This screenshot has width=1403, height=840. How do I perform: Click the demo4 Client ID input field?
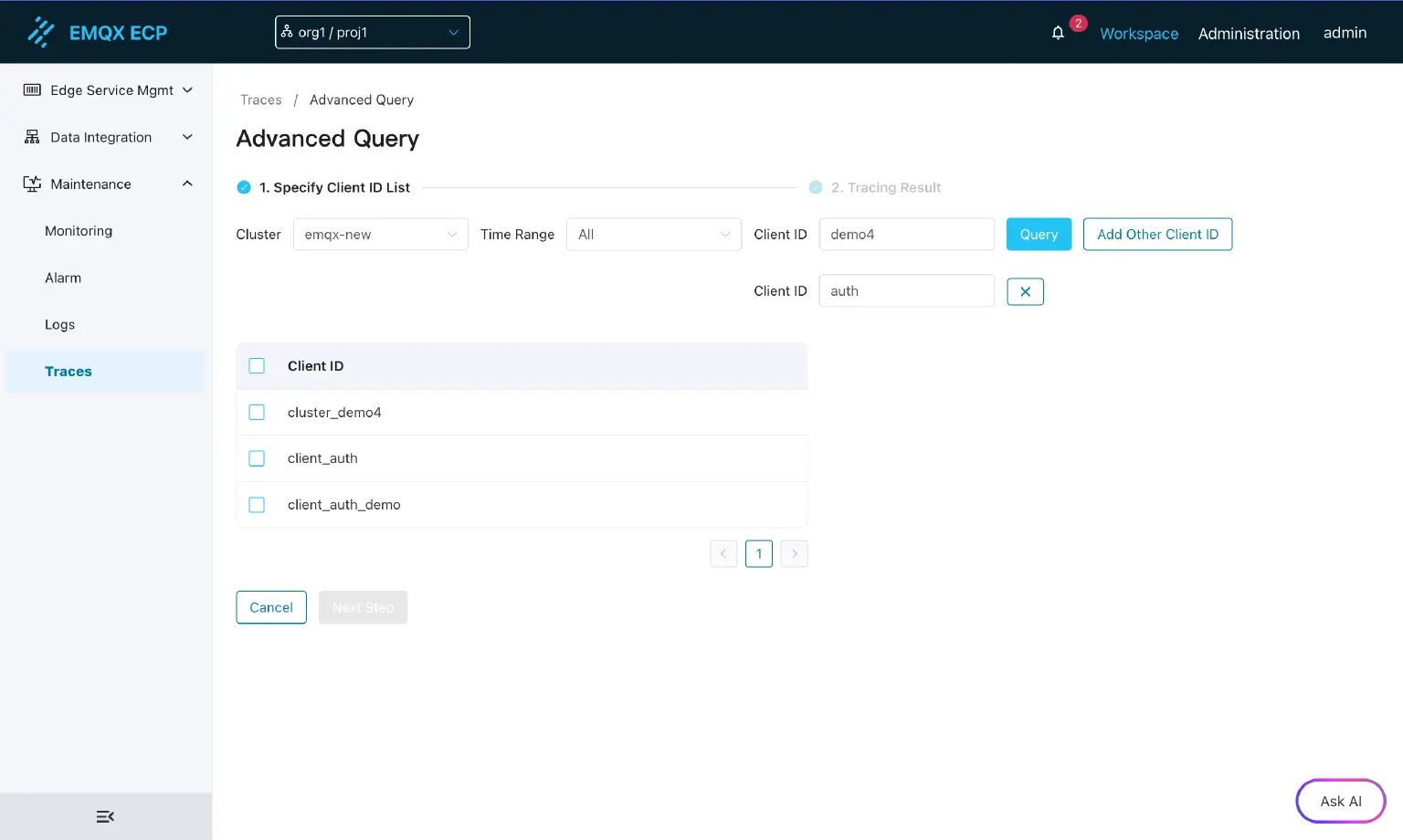click(x=906, y=235)
